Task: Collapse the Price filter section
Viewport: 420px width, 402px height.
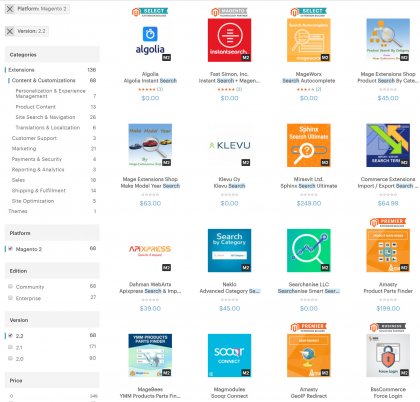Action: tap(52, 381)
